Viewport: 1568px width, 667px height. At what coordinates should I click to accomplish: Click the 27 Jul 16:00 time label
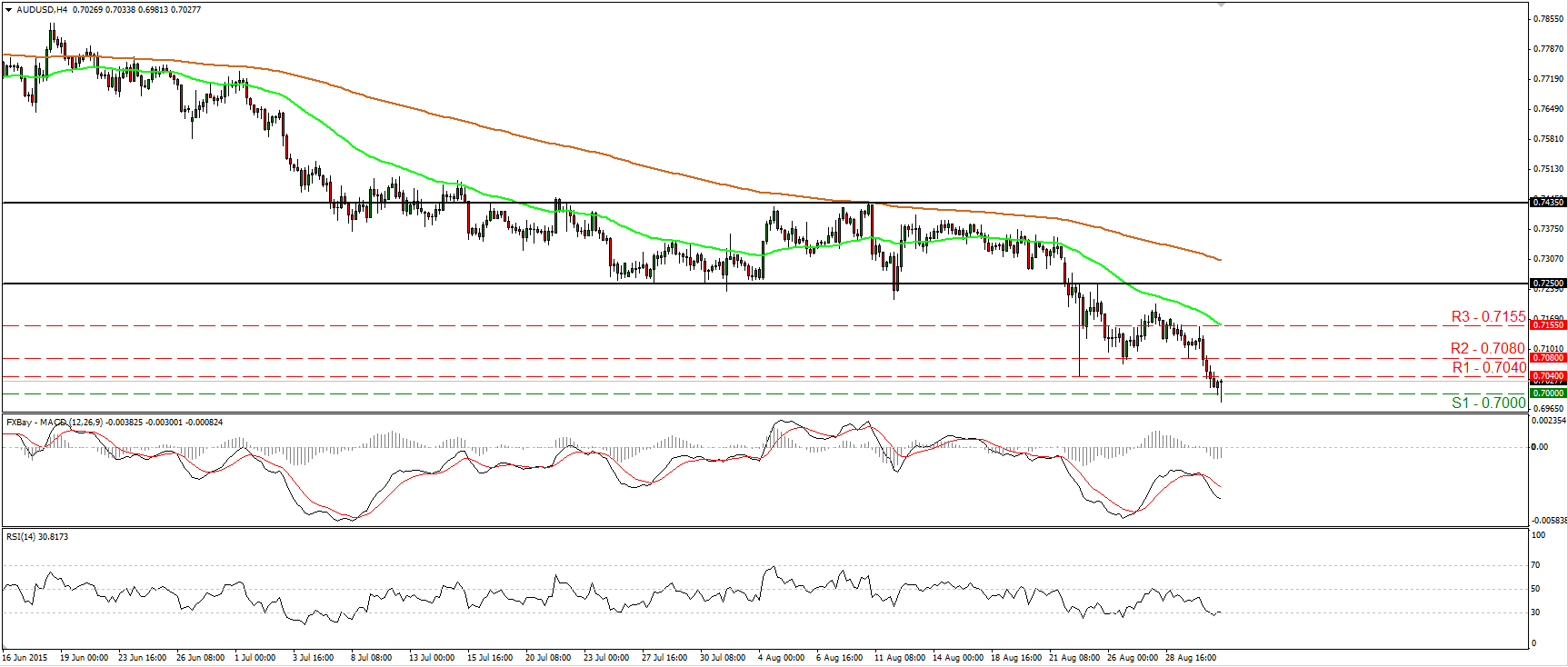coord(664,658)
